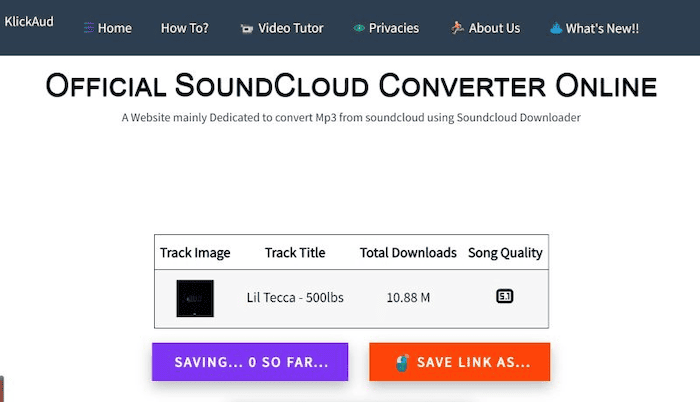The height and width of the screenshot is (402, 700).
Task: Click the Lil Tecca track cover thumbnail
Action: click(x=195, y=298)
